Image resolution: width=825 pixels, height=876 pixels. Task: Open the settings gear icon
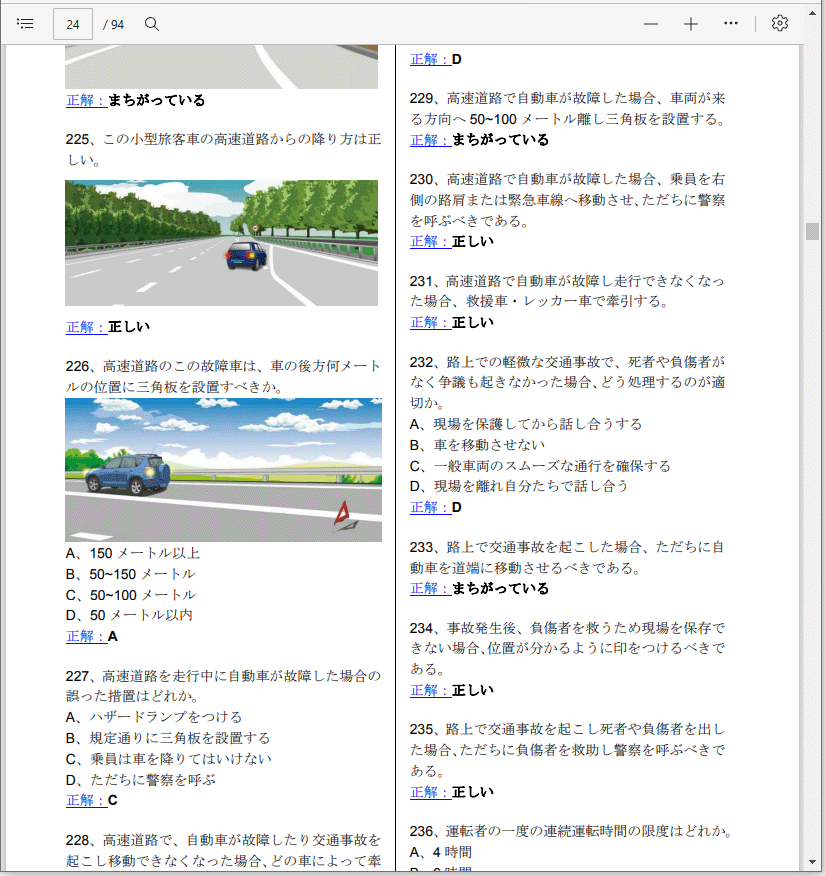780,24
